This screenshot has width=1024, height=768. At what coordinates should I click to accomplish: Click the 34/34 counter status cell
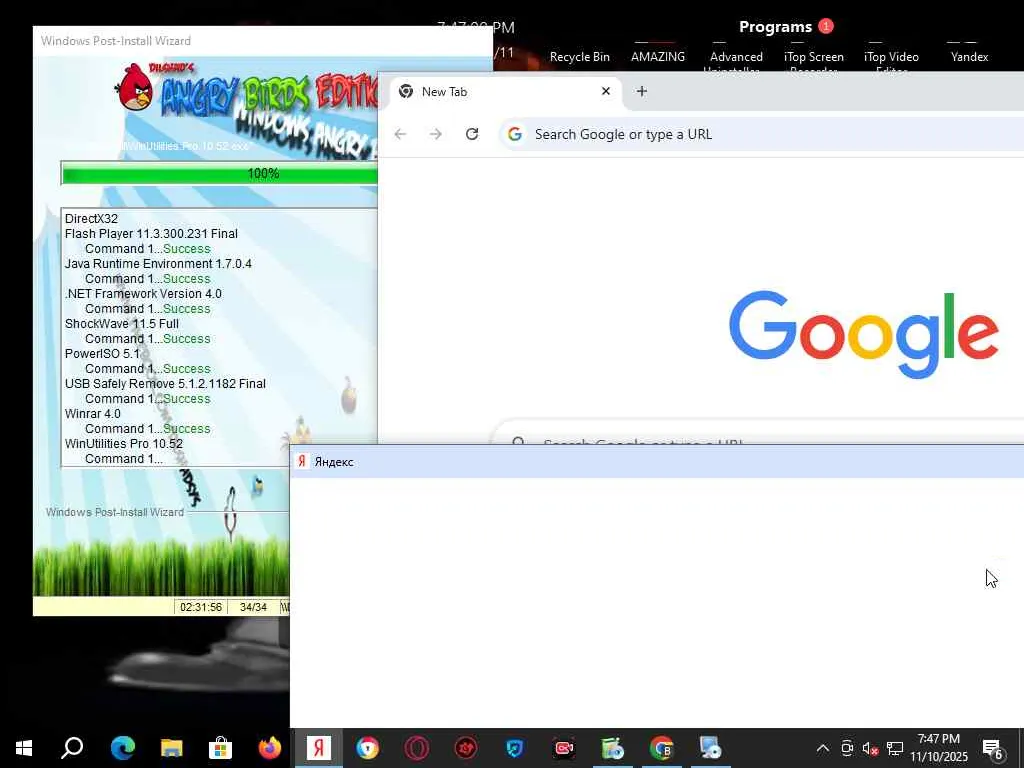tap(253, 607)
